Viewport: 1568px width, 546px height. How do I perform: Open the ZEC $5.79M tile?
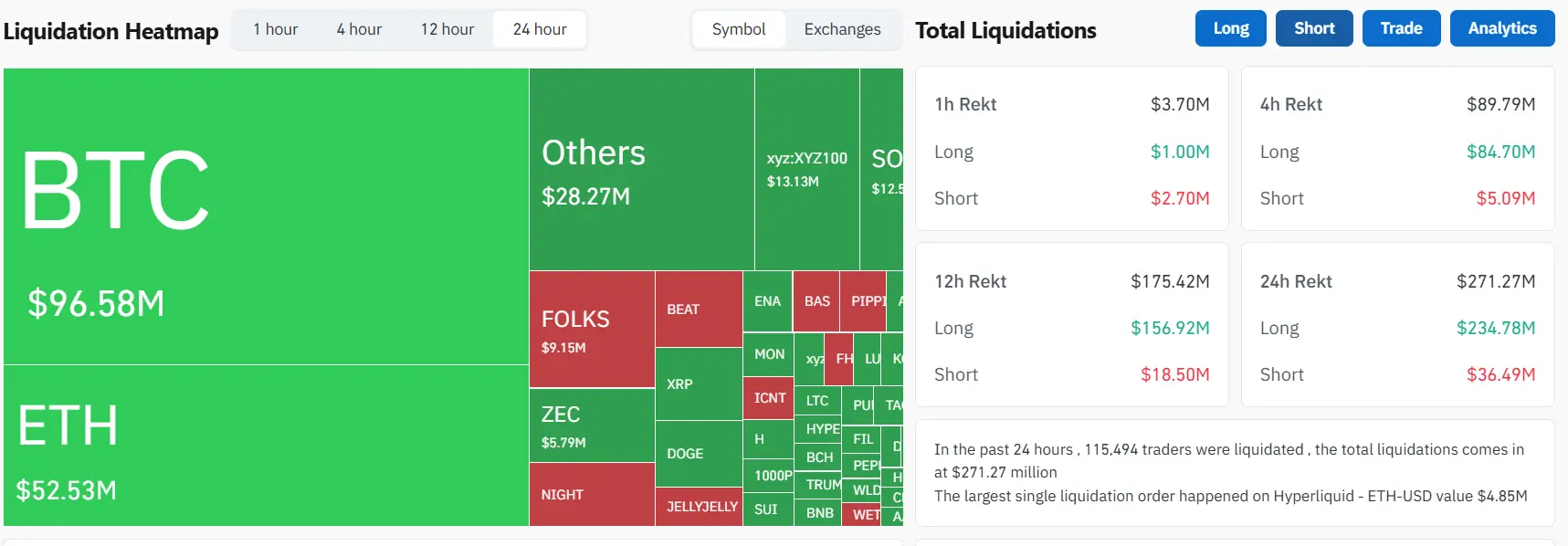(x=592, y=425)
